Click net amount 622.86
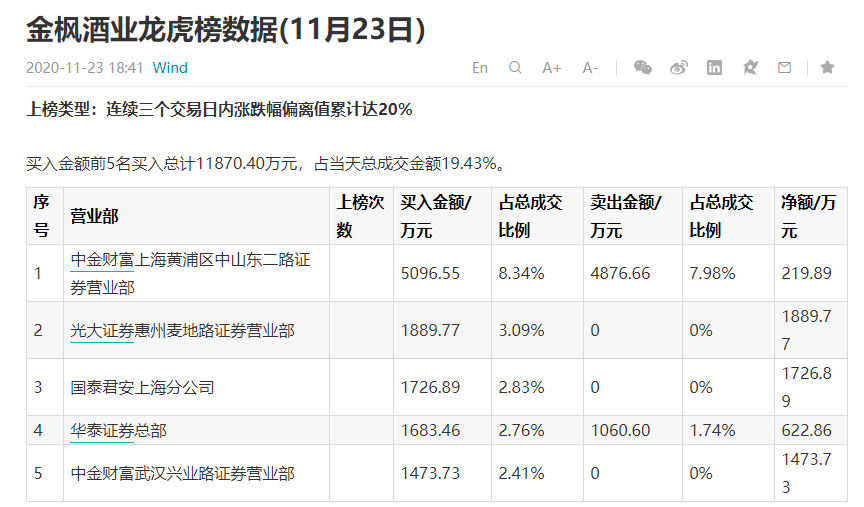The image size is (864, 507). [806, 430]
